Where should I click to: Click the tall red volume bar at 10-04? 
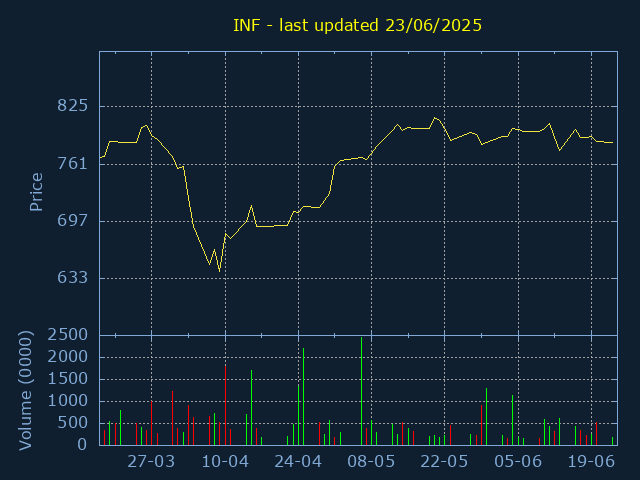(x=225, y=405)
